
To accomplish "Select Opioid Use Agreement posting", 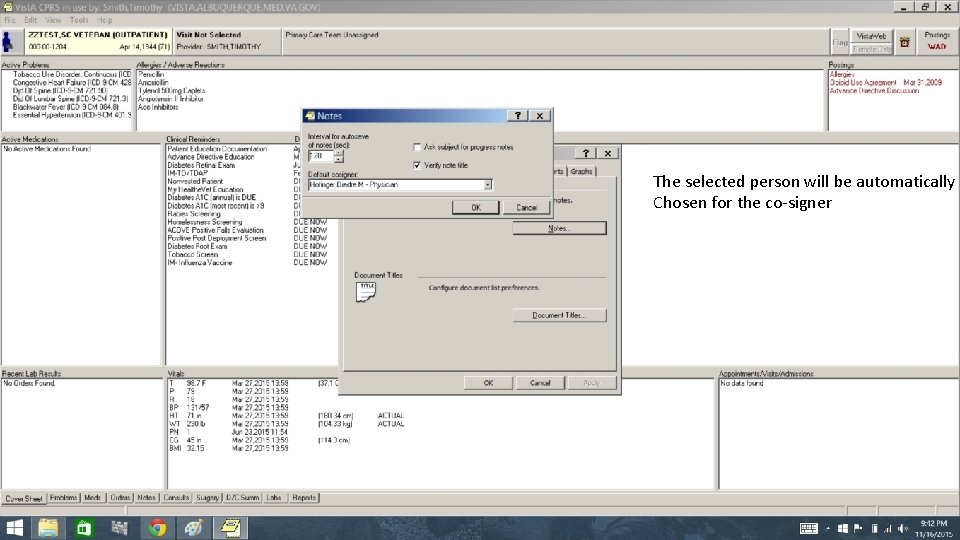I will [x=885, y=83].
